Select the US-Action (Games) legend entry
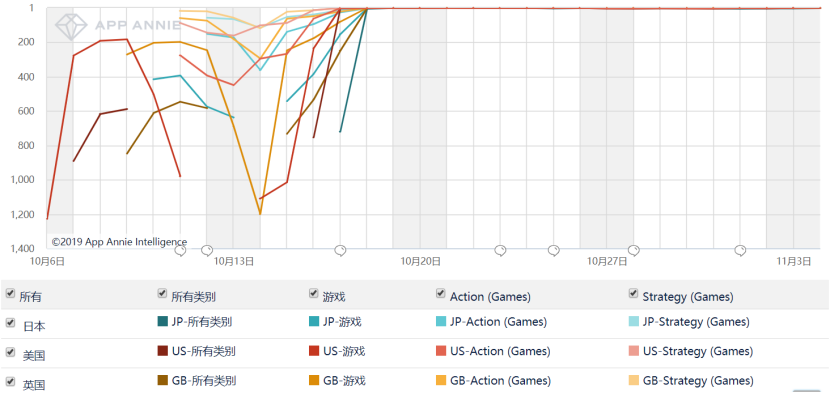 point(493,351)
